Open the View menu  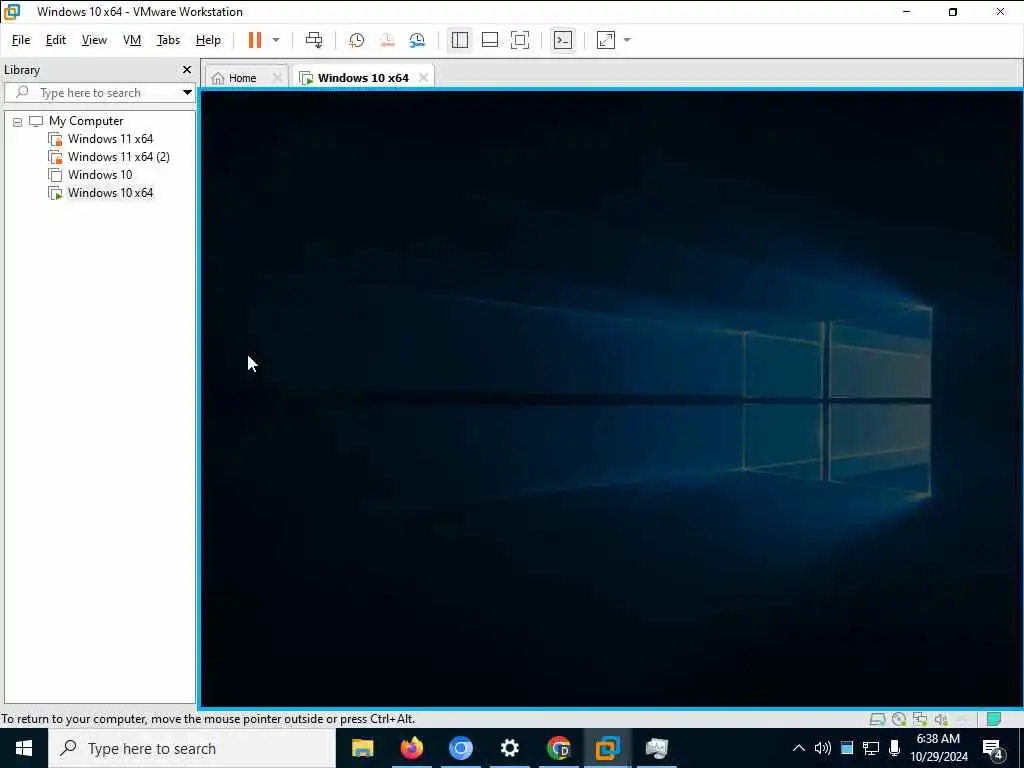point(94,40)
